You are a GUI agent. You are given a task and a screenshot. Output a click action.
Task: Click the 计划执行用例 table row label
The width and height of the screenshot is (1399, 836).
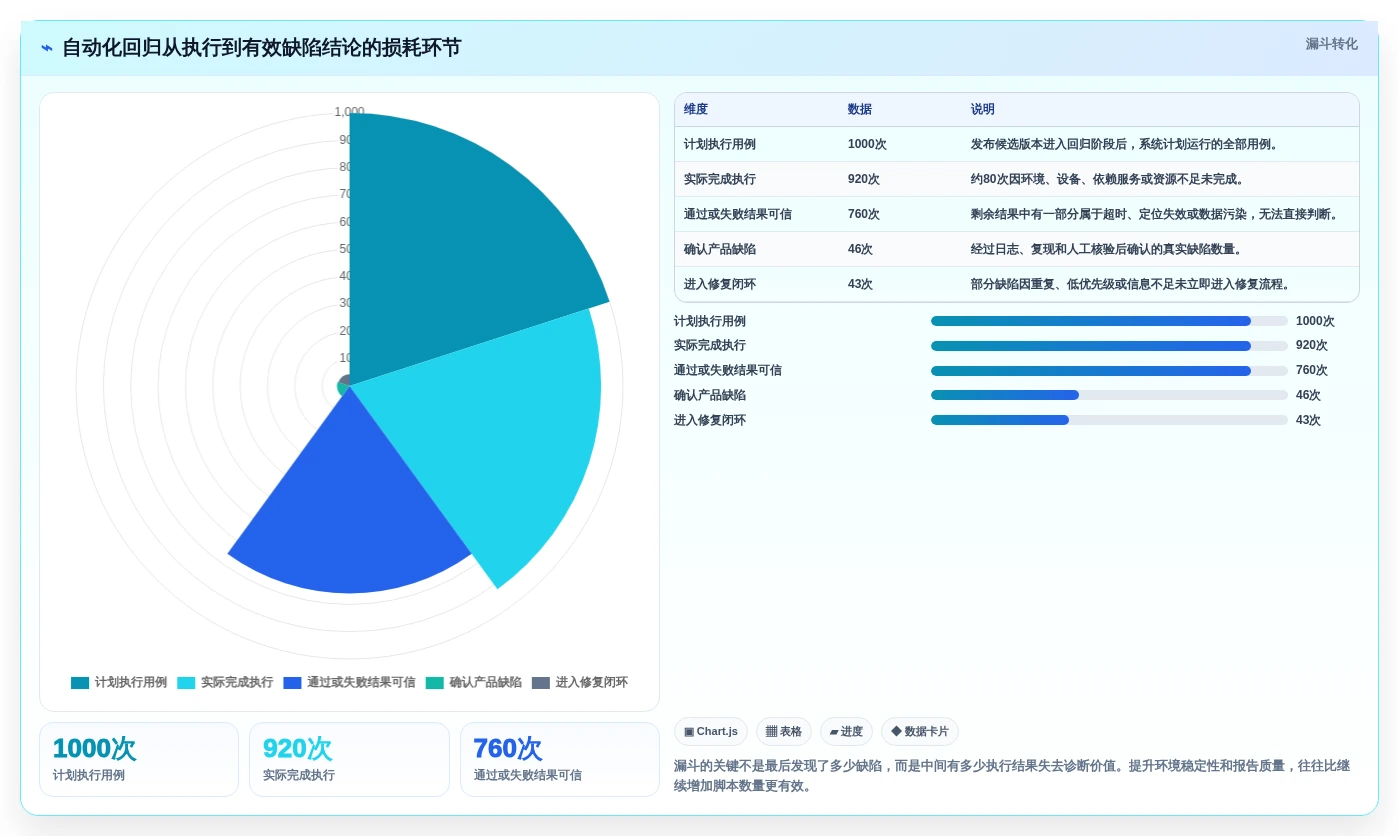coord(720,145)
